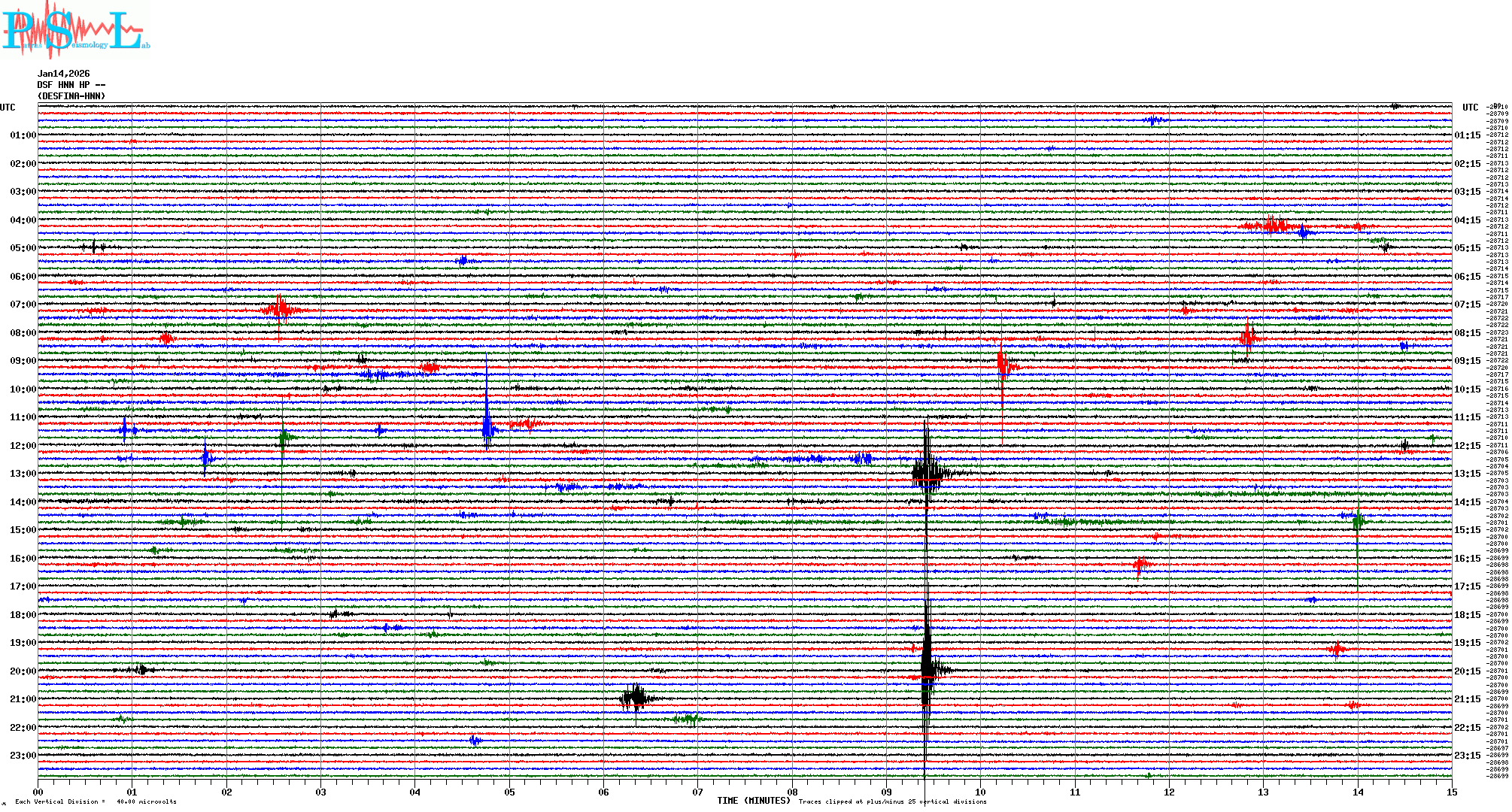
Task: Click the TIME (MINUTES) axis title
Action: click(x=753, y=801)
